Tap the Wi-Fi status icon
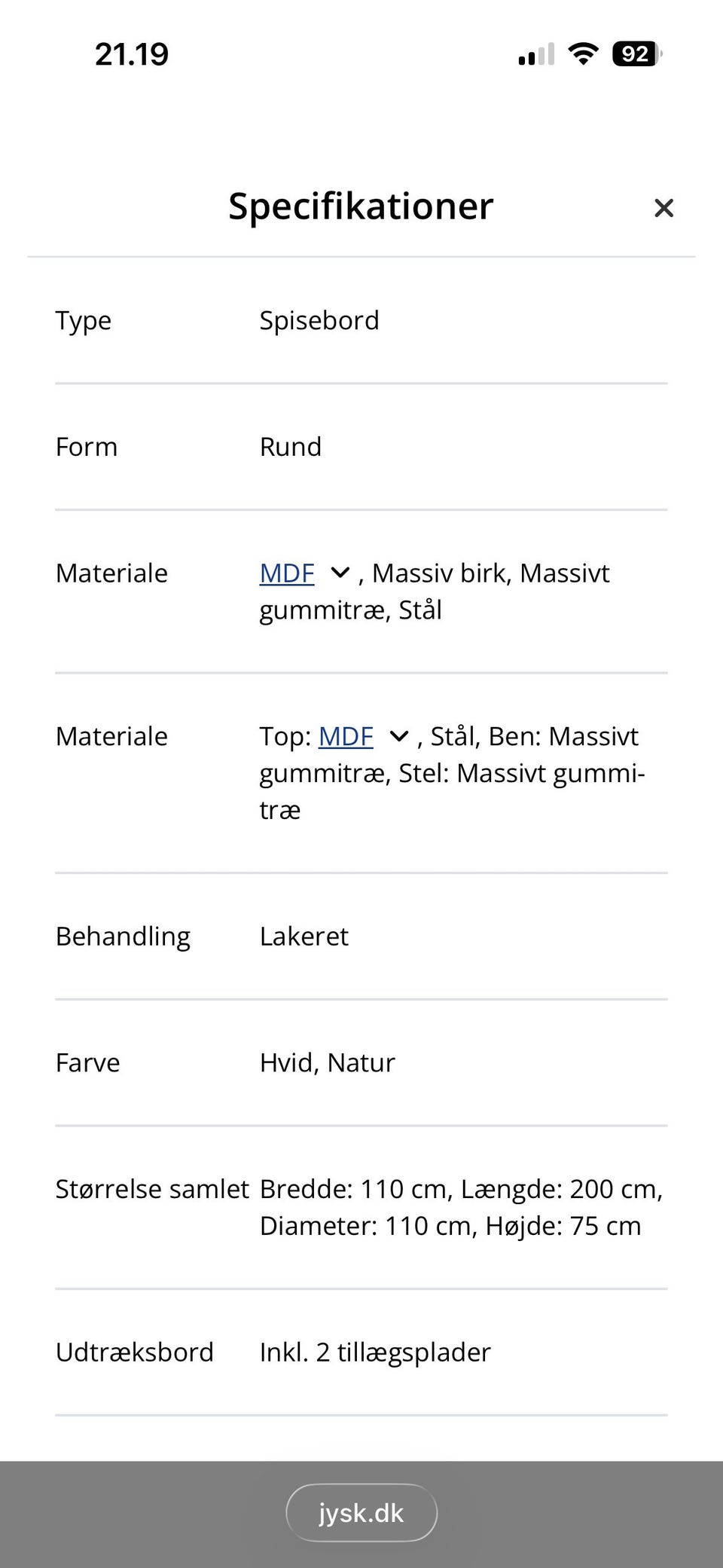This screenshot has width=723, height=1568. coord(581,53)
